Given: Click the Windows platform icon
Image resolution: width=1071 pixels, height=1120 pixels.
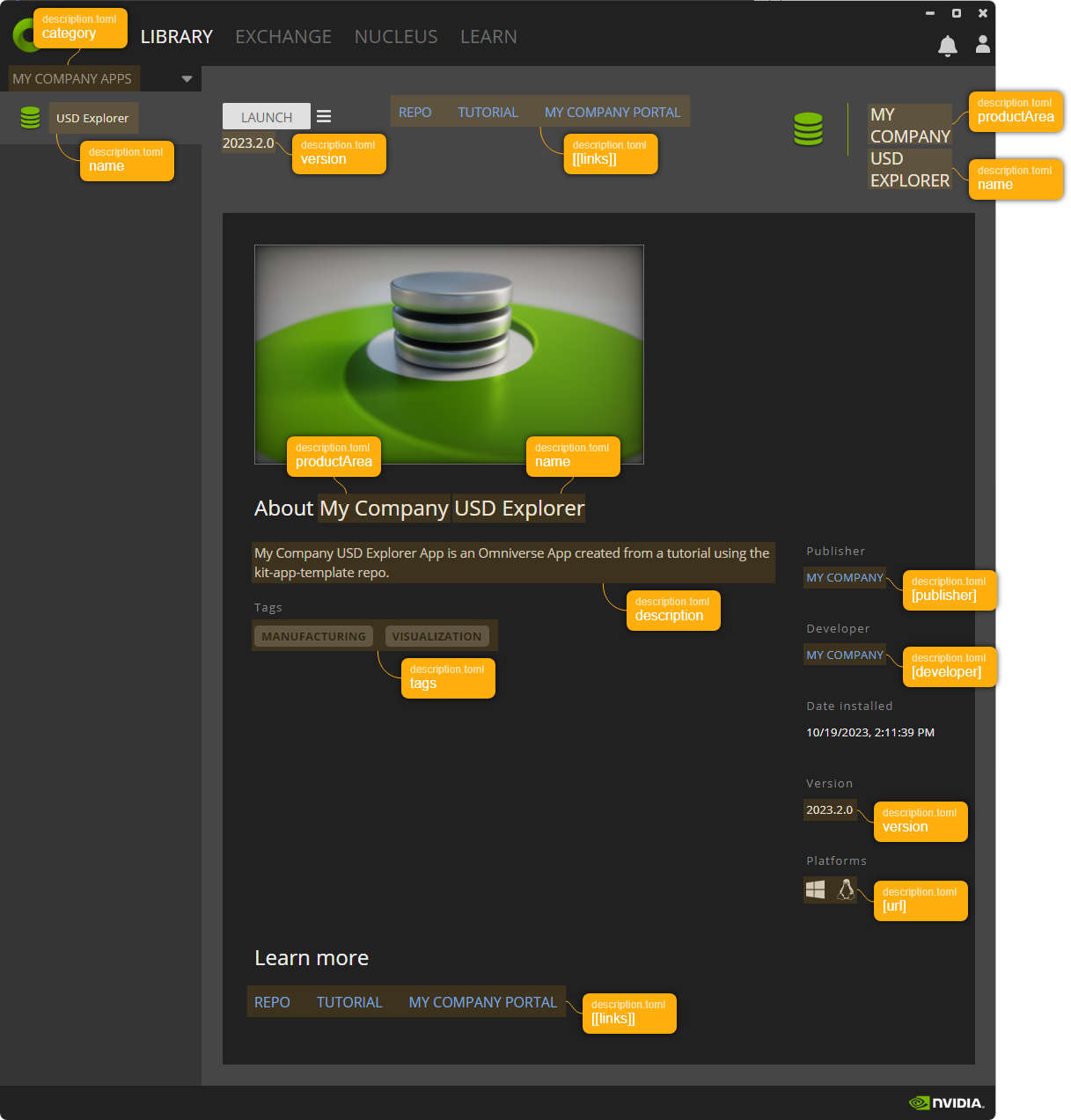Looking at the screenshot, I should click(x=816, y=889).
